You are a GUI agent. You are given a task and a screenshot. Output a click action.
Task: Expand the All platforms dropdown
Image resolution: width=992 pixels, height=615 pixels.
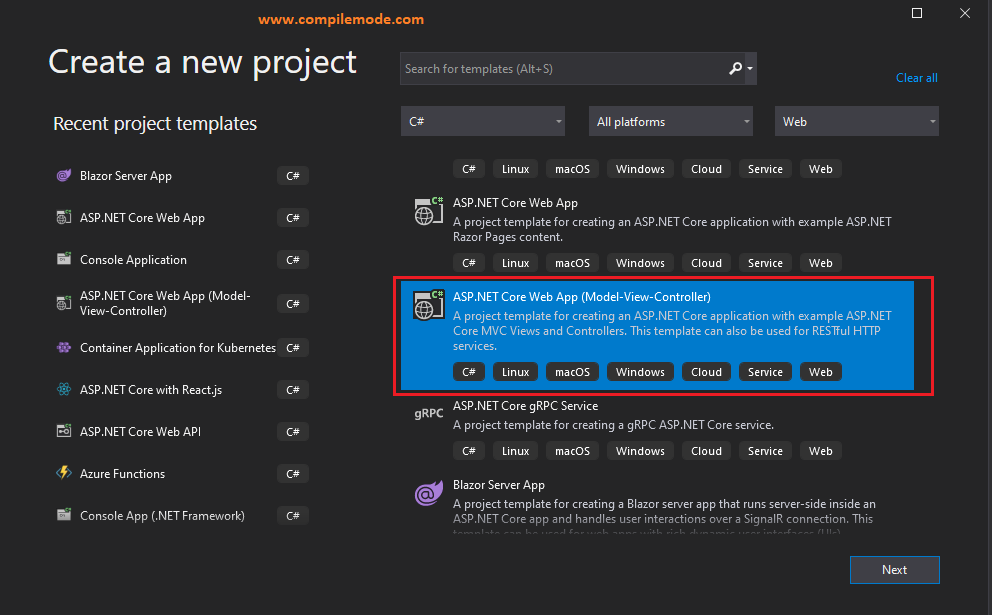tap(670, 120)
